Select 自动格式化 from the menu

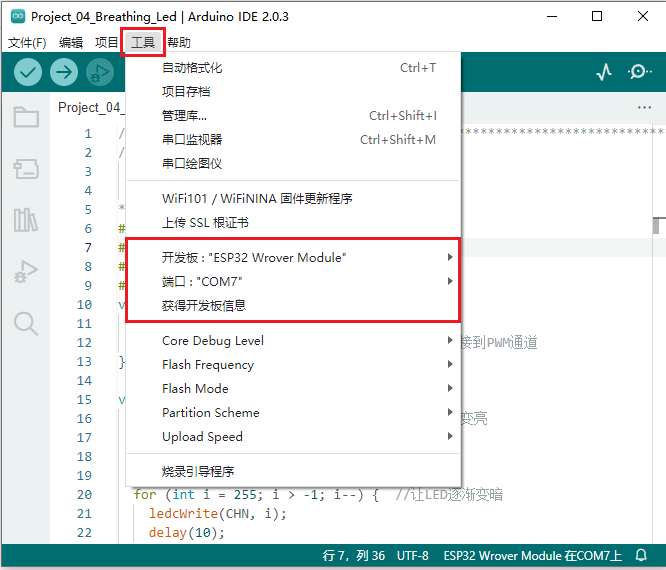pyautogui.click(x=192, y=68)
